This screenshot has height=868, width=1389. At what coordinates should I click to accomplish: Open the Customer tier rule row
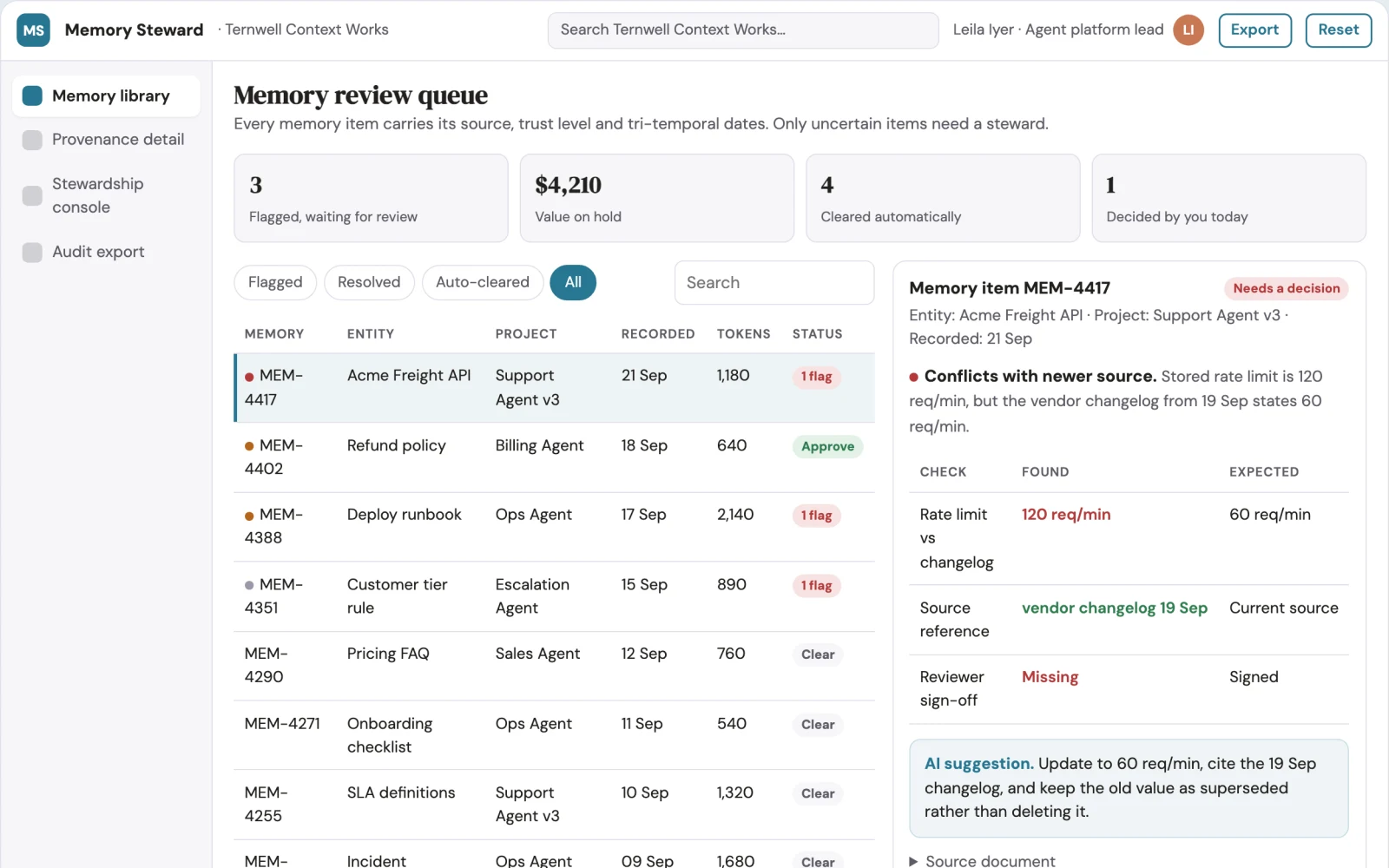pos(555,596)
